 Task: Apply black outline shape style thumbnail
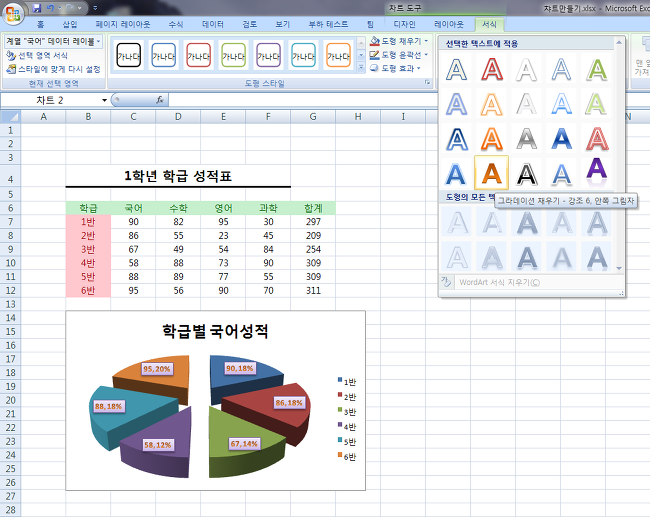(x=129, y=56)
